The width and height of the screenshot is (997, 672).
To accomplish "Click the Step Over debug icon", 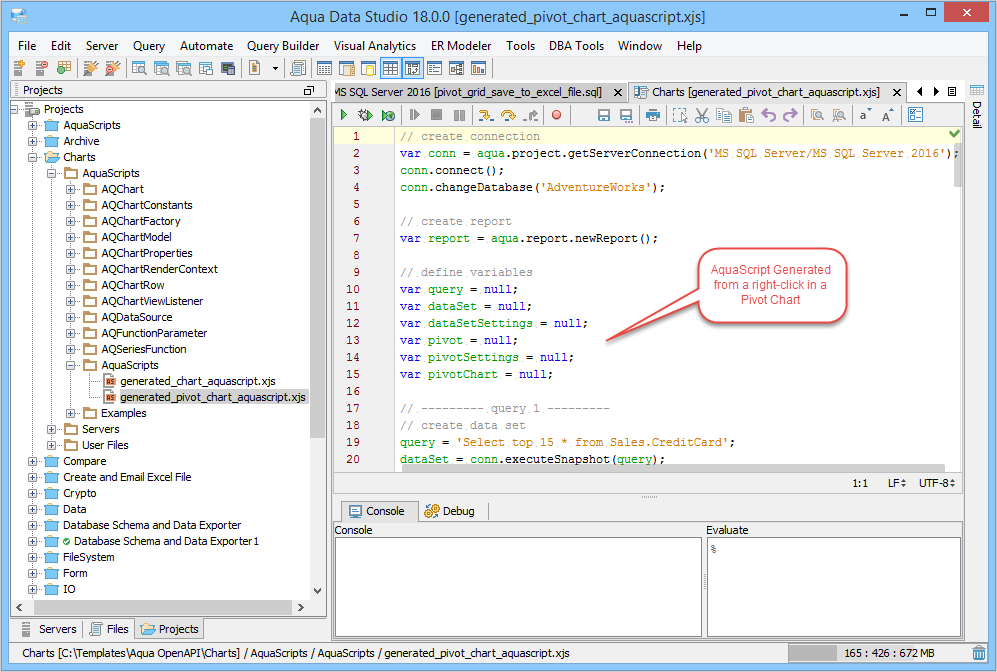I will pos(508,116).
